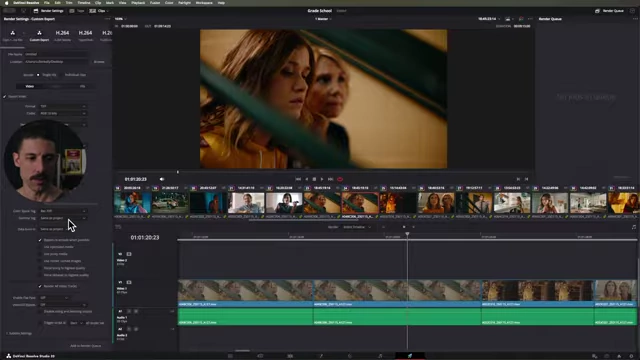The width and height of the screenshot is (640, 360).
Task: Toggle Force debayer to highest quality checkbox
Action: pos(40,275)
